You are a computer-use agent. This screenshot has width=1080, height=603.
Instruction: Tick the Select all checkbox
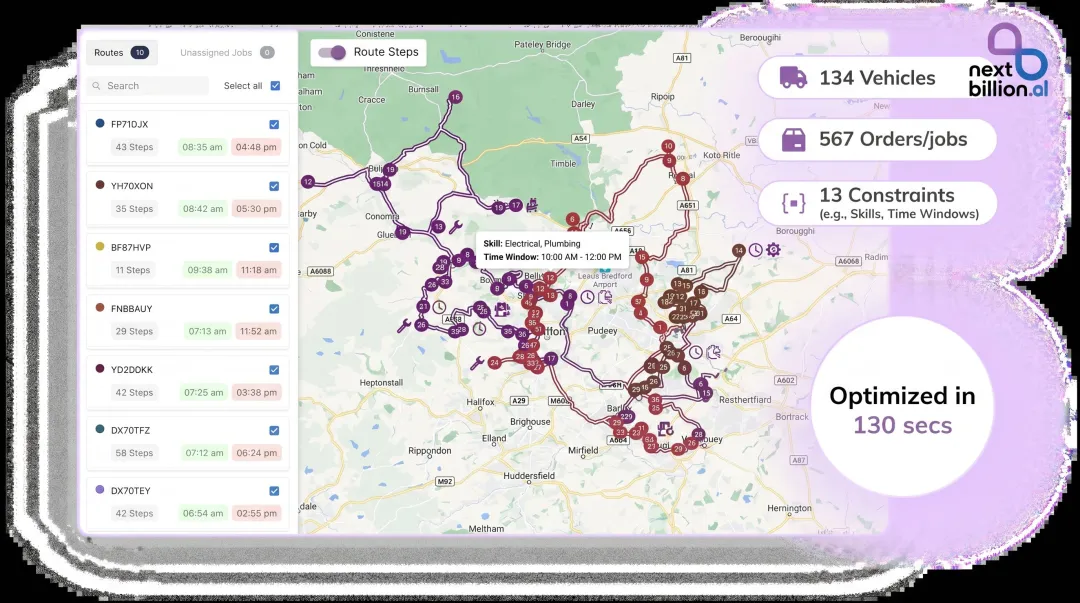click(x=276, y=85)
